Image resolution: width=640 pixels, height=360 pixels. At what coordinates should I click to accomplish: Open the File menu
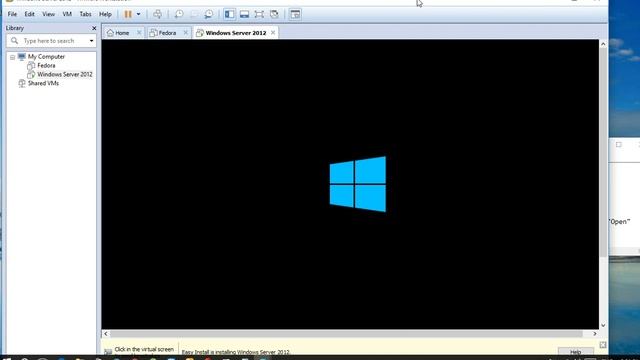point(12,14)
